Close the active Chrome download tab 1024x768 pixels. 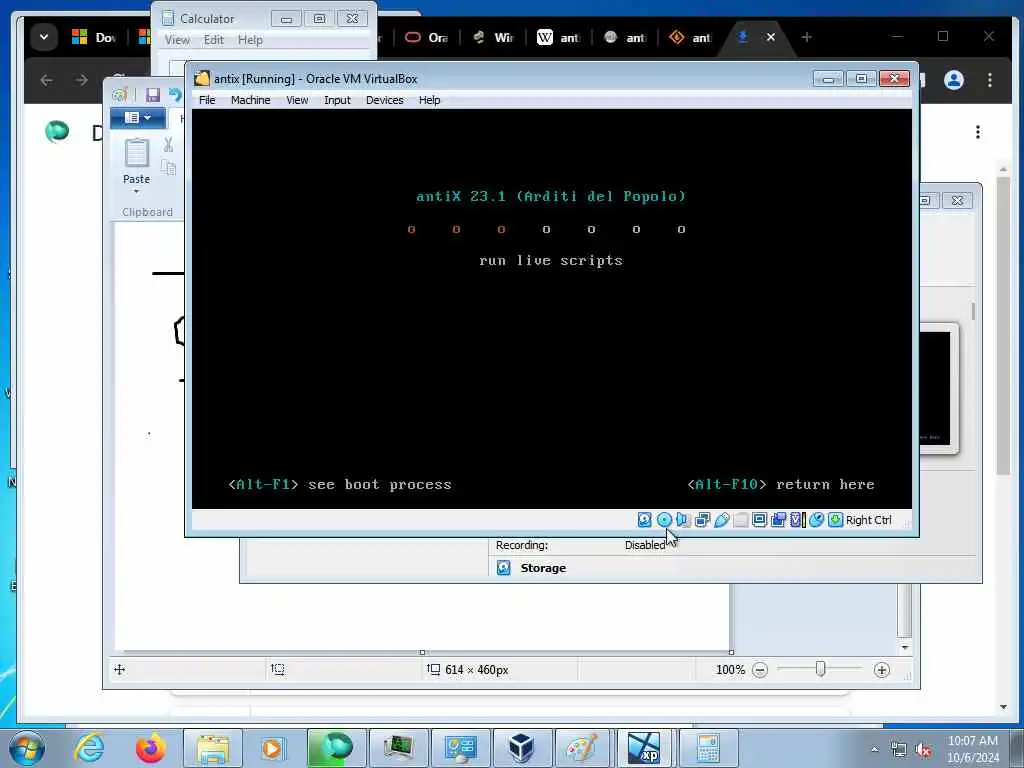coord(771,37)
